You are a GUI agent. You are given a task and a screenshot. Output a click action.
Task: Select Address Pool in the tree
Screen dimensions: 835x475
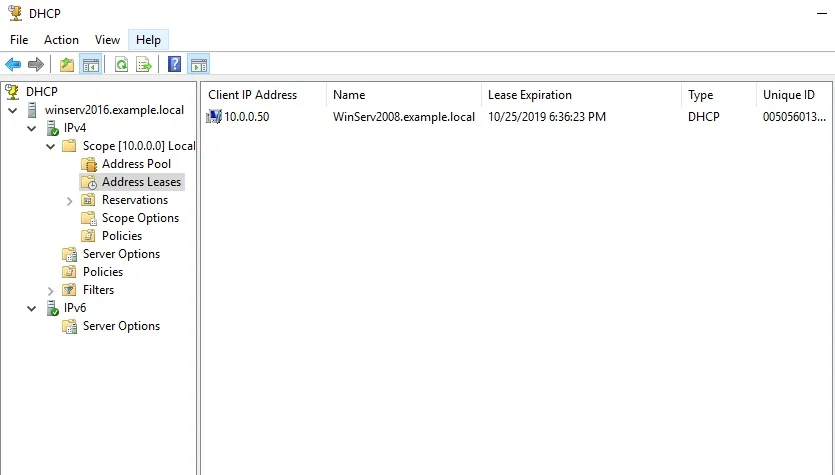click(x=136, y=164)
